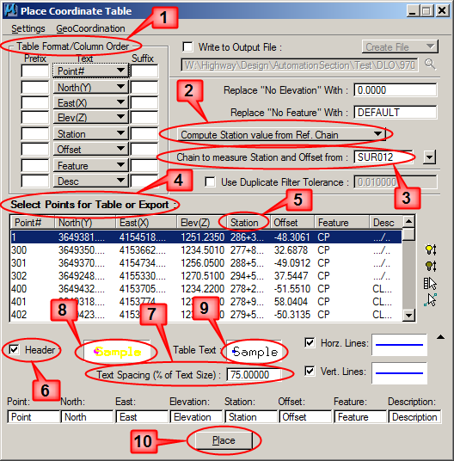The image size is (454, 461).
Task: Enable Write to Output File checkbox
Action: [x=188, y=47]
